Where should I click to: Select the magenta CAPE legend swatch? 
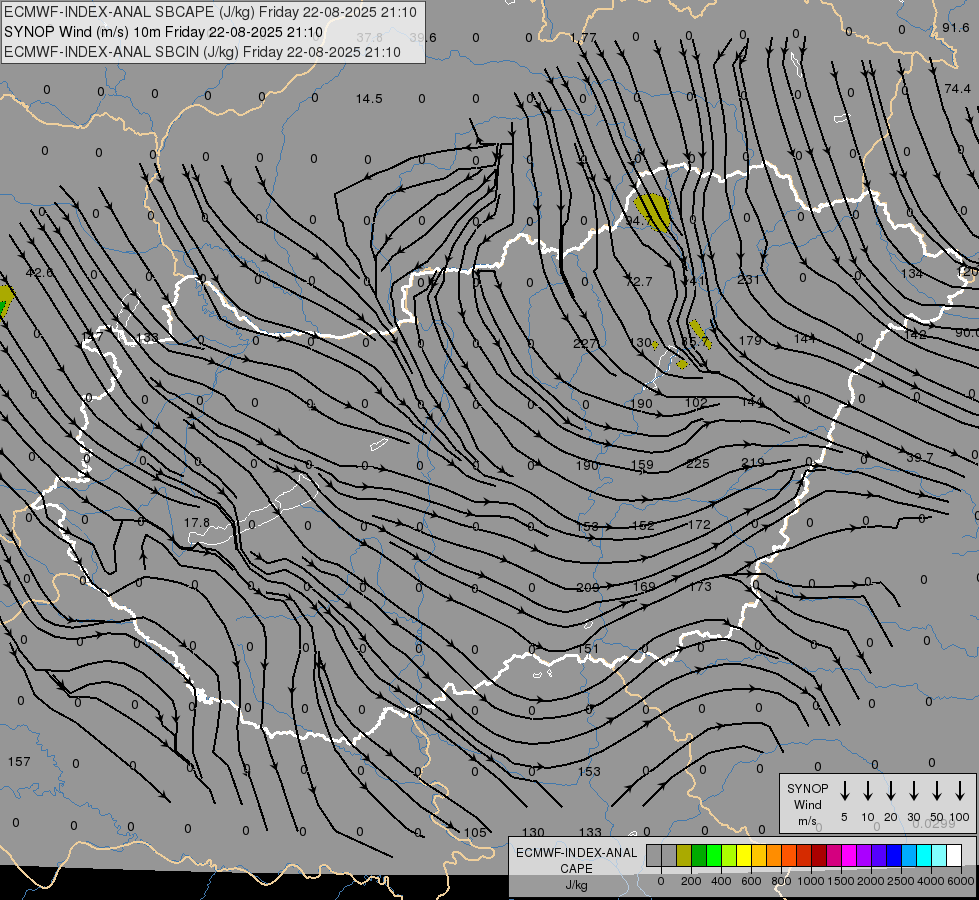(849, 855)
